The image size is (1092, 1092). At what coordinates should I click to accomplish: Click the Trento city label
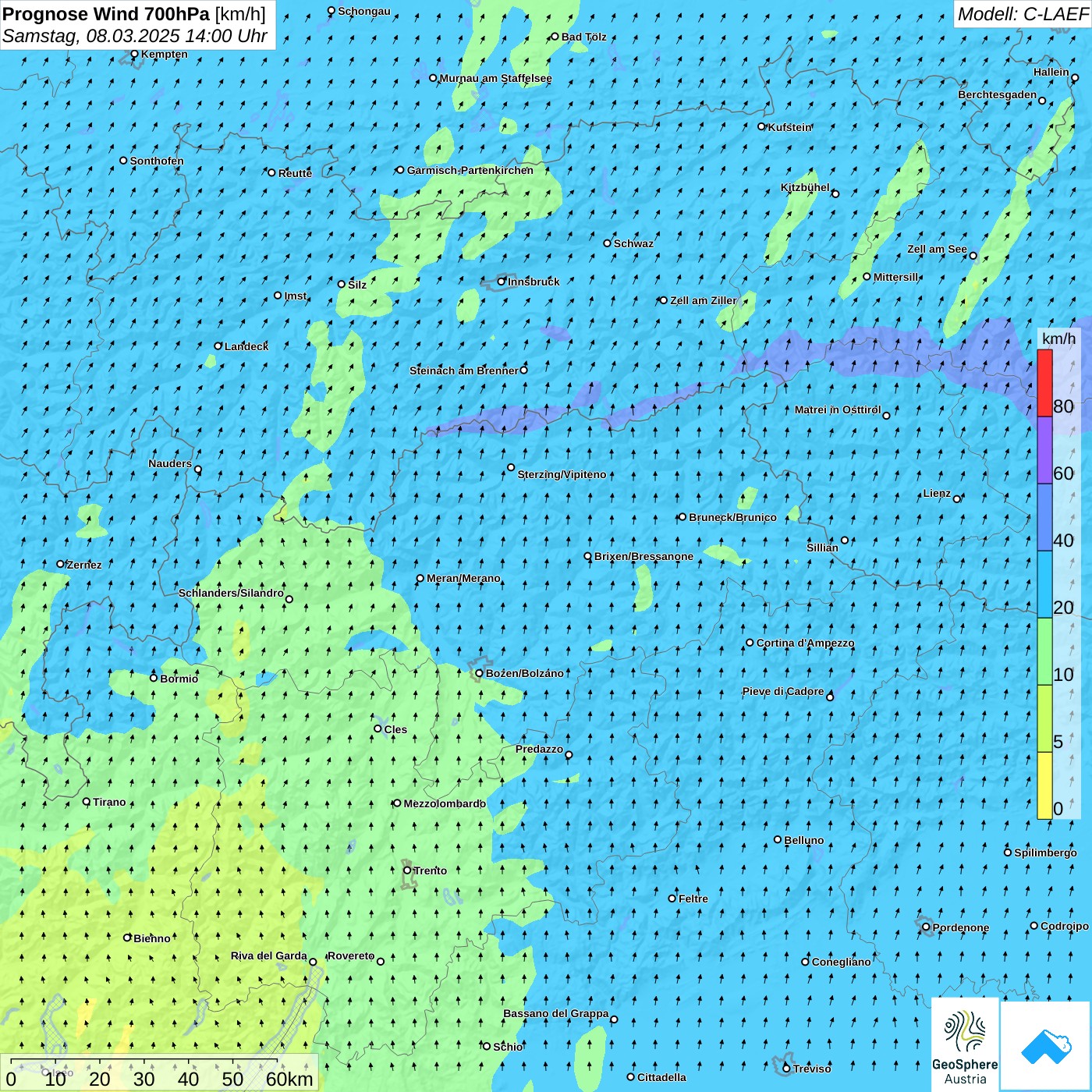pos(430,870)
